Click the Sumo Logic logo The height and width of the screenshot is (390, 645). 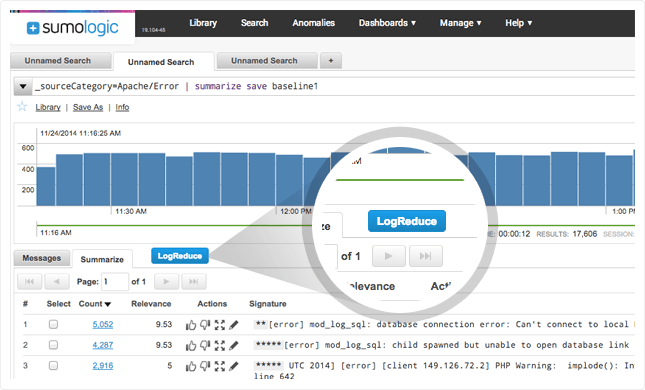pos(72,28)
